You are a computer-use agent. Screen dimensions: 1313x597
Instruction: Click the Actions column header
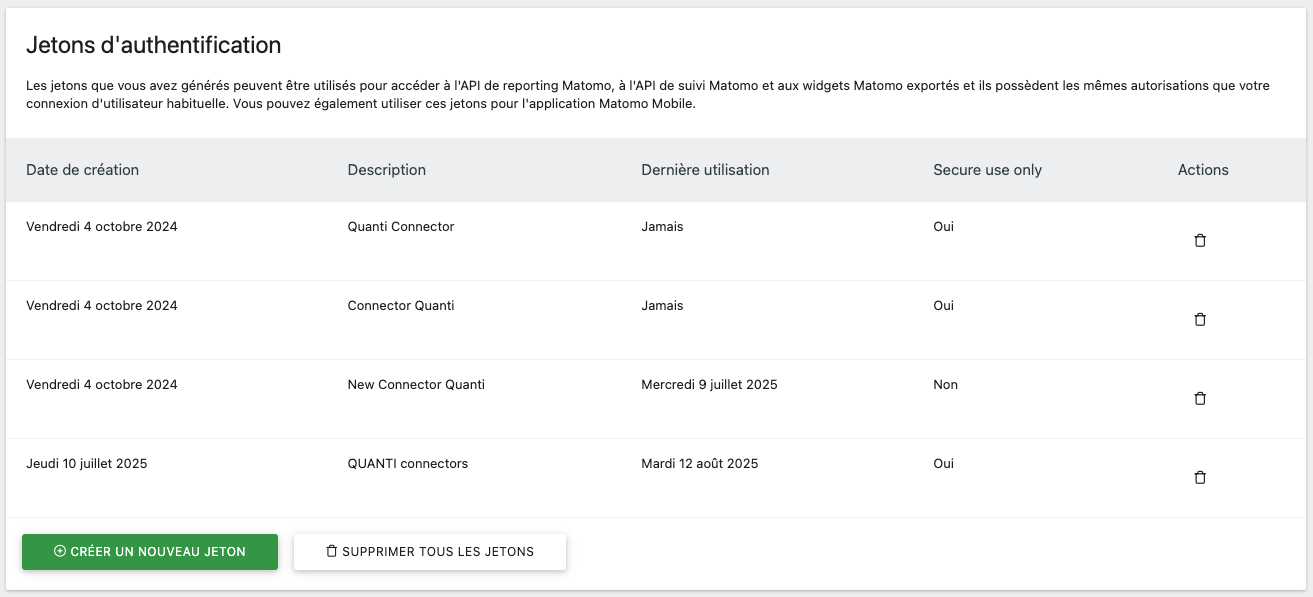(x=1203, y=170)
